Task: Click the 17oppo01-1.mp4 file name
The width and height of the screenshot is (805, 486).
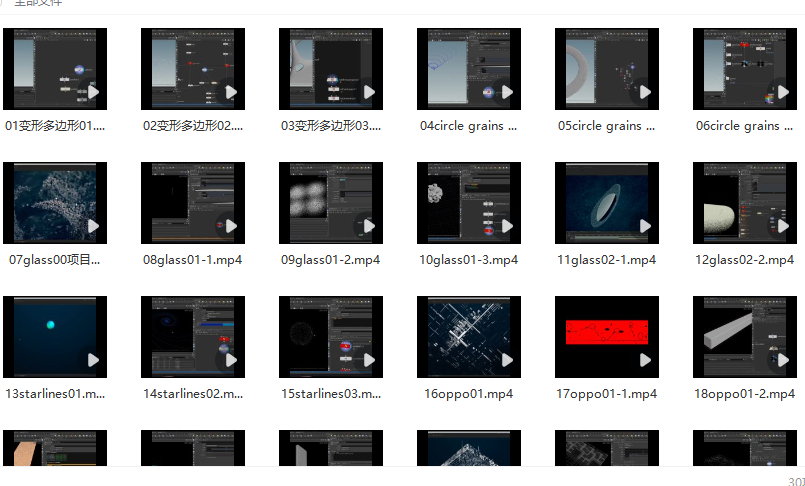Action: (607, 394)
